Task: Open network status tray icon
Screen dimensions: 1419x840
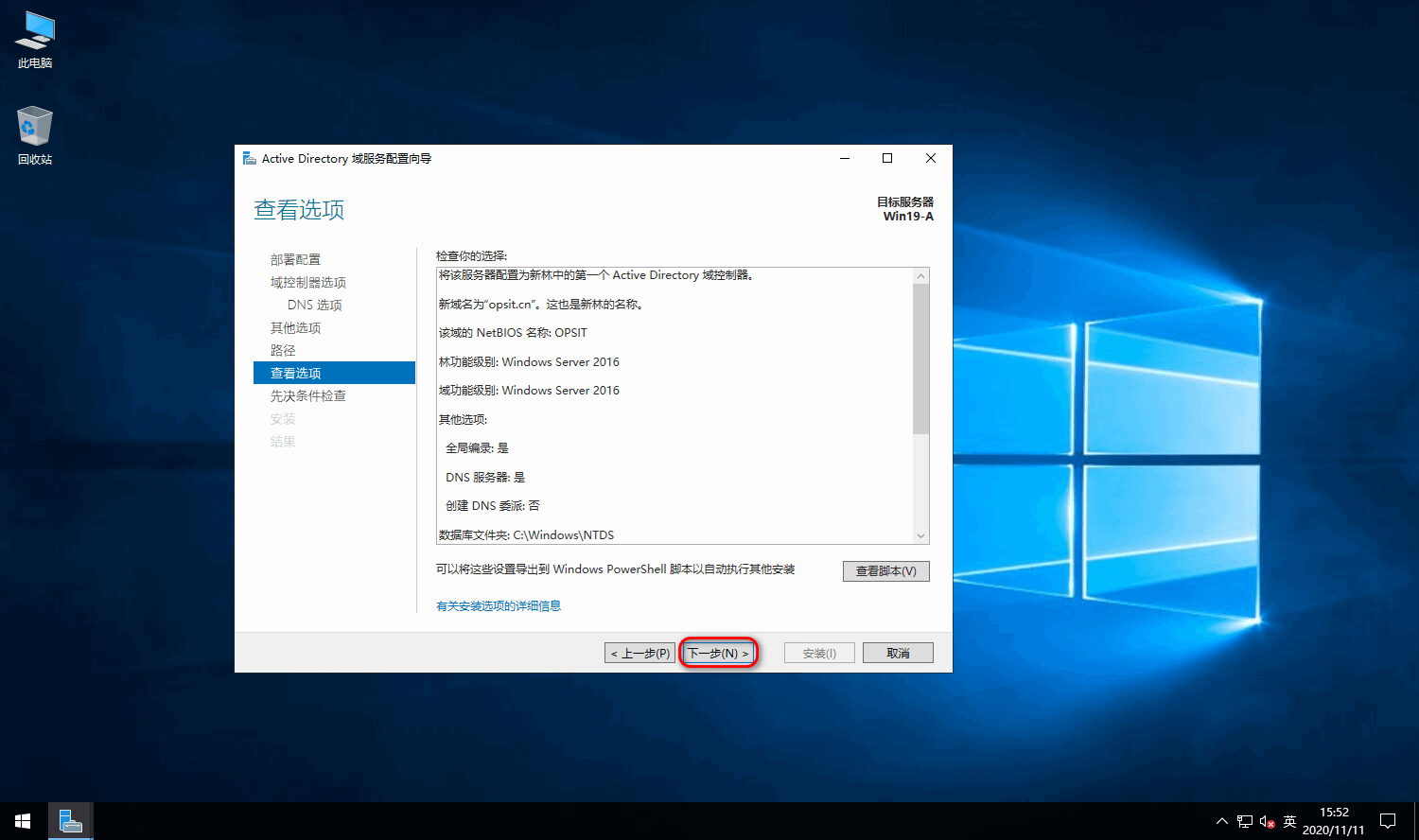Action: (1245, 821)
